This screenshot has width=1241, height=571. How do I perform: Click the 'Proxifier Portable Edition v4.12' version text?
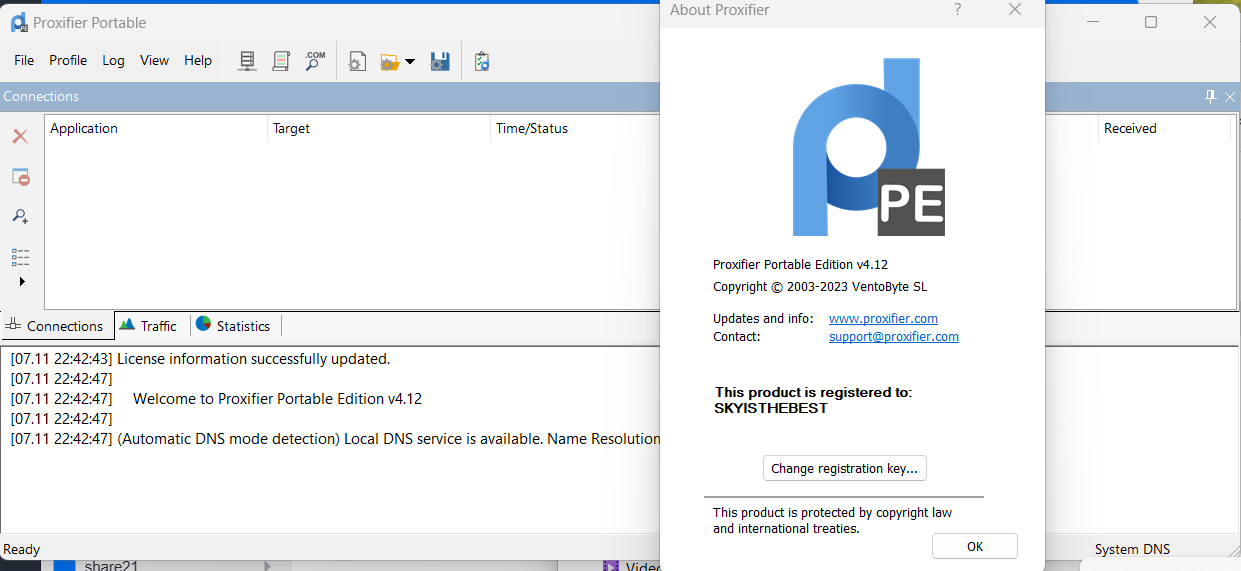click(x=800, y=265)
